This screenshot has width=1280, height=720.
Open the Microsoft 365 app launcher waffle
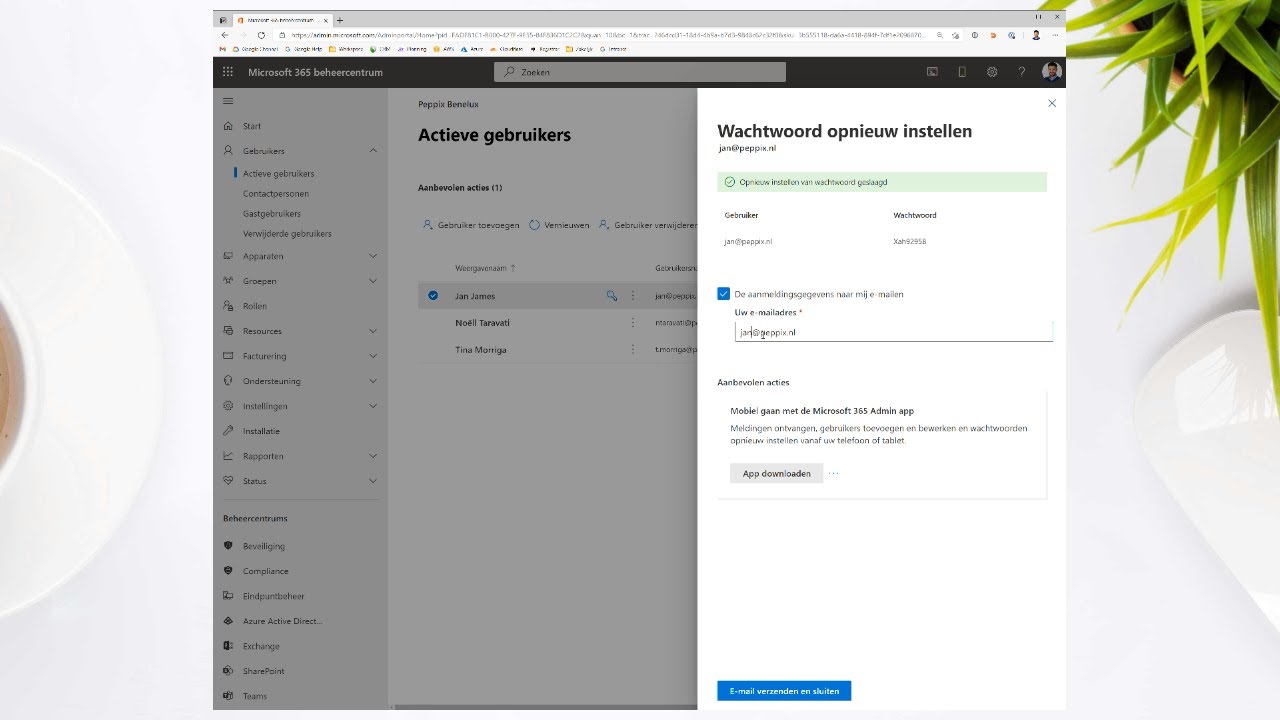tap(228, 72)
